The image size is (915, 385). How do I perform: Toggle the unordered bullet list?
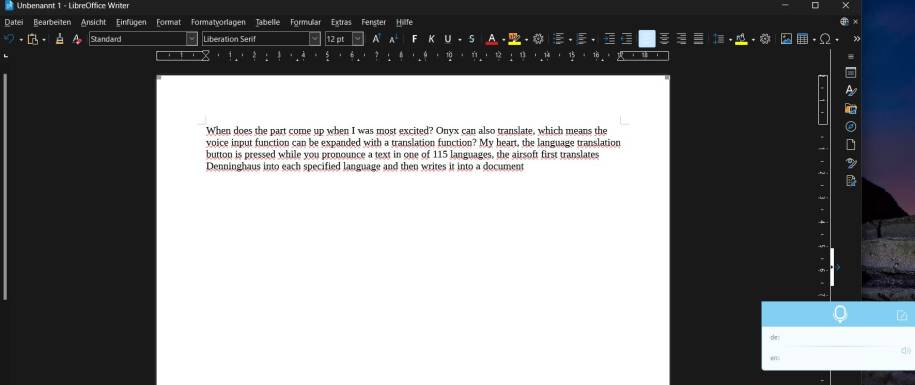(x=558, y=39)
